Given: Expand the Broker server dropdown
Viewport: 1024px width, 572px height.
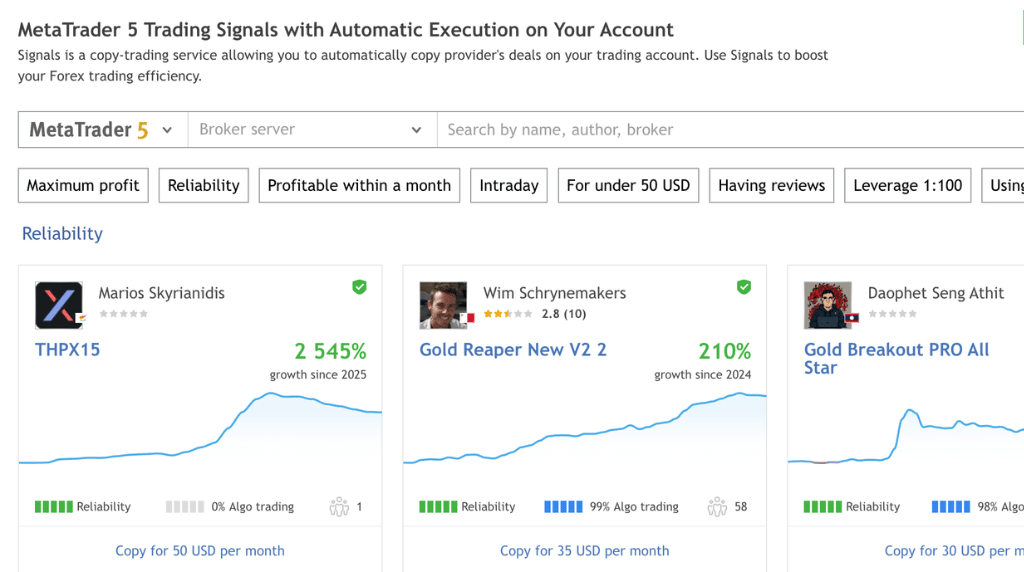Looking at the screenshot, I should [312, 129].
